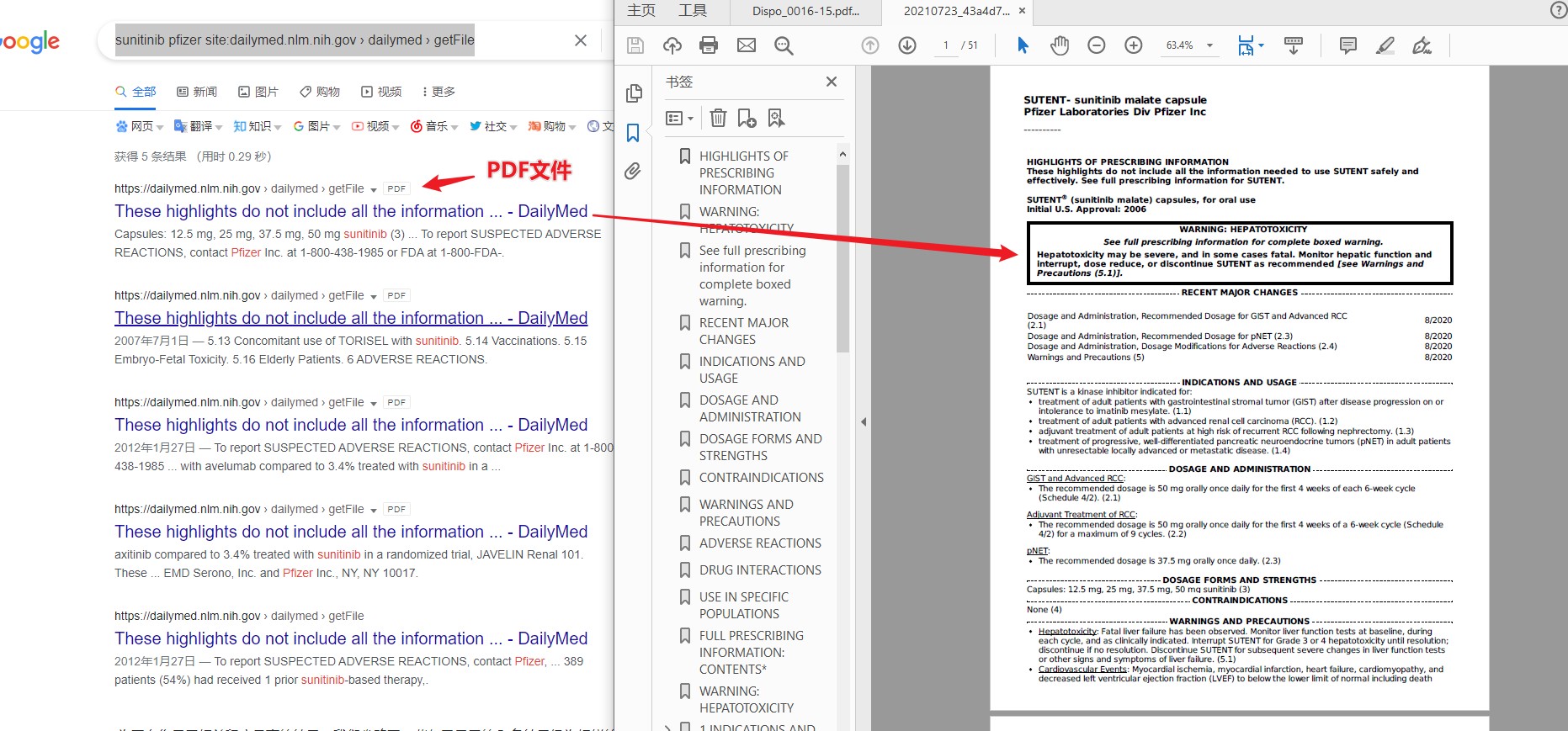
Task: Add a sticky note comment
Action: click(1348, 45)
